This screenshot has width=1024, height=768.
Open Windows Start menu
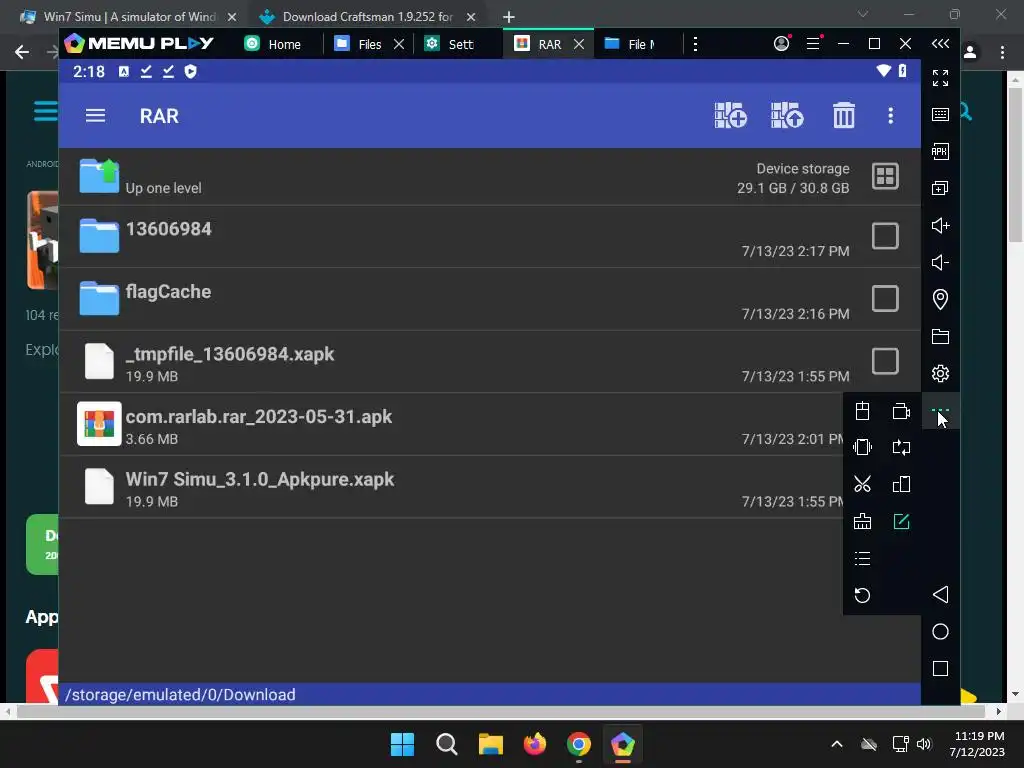click(402, 744)
